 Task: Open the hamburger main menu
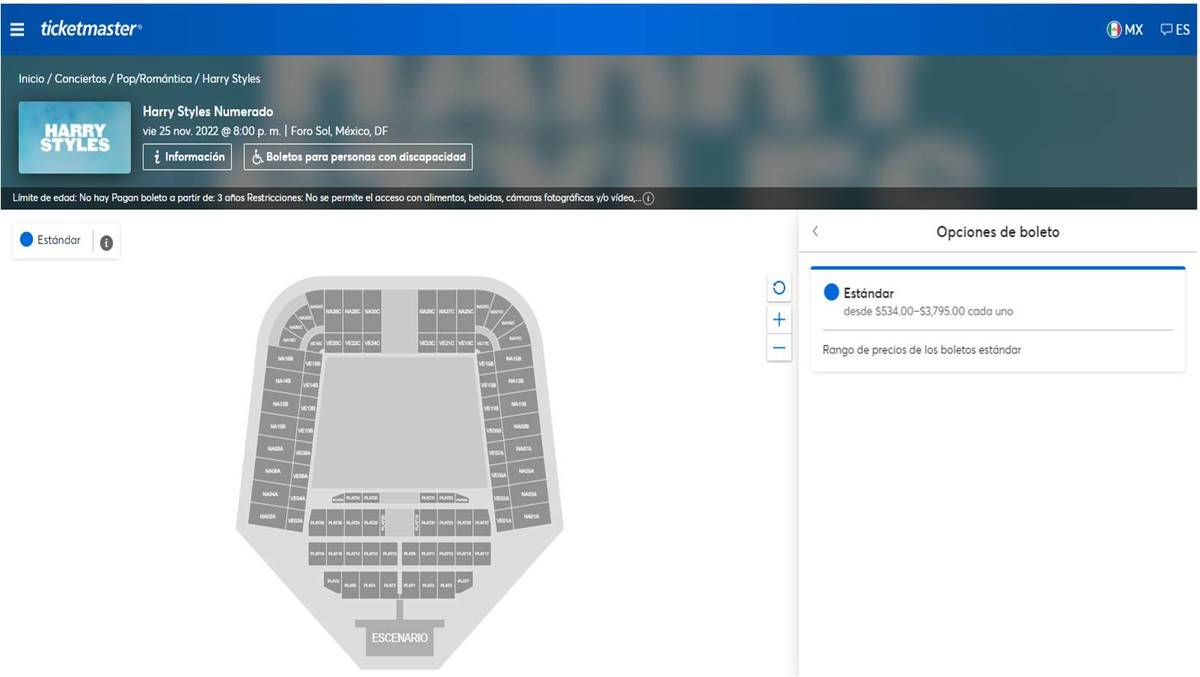17,29
